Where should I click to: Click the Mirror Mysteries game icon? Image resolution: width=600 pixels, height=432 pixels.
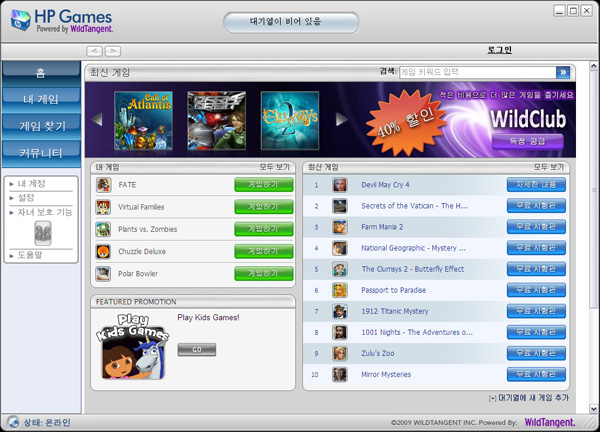point(339,374)
